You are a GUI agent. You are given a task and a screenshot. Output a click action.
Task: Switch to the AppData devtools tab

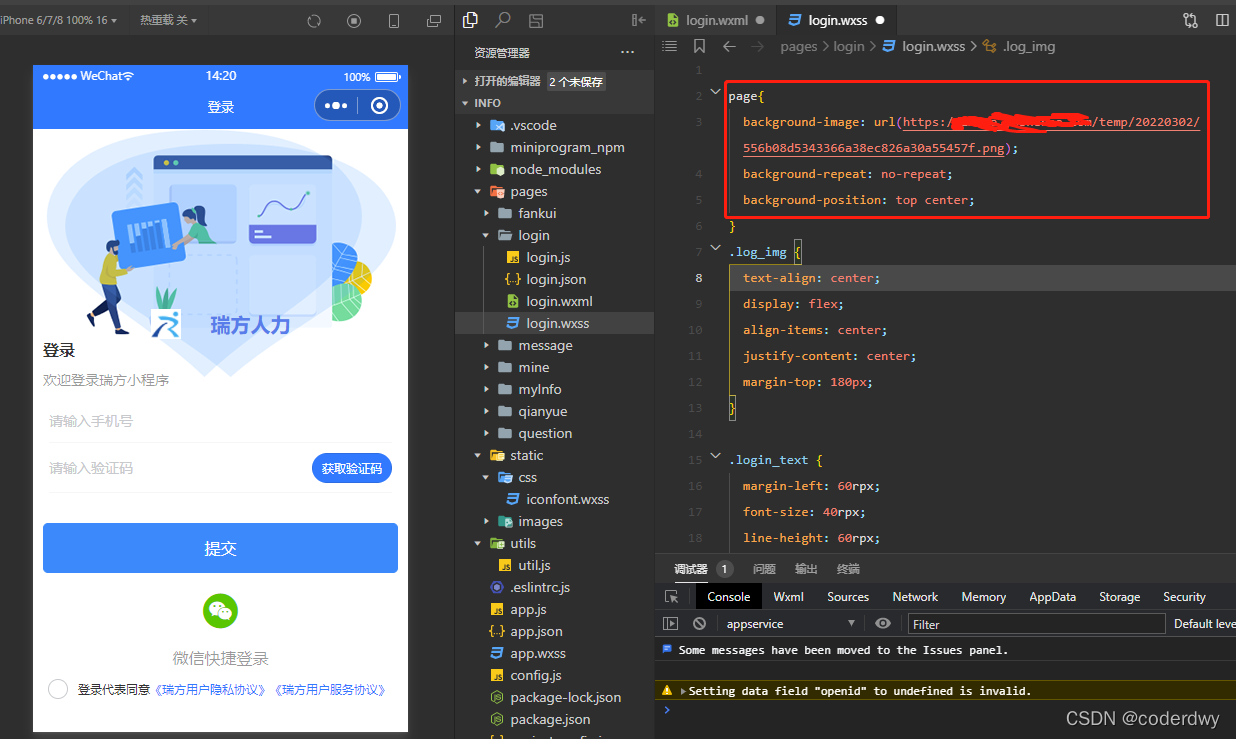pos(1052,597)
